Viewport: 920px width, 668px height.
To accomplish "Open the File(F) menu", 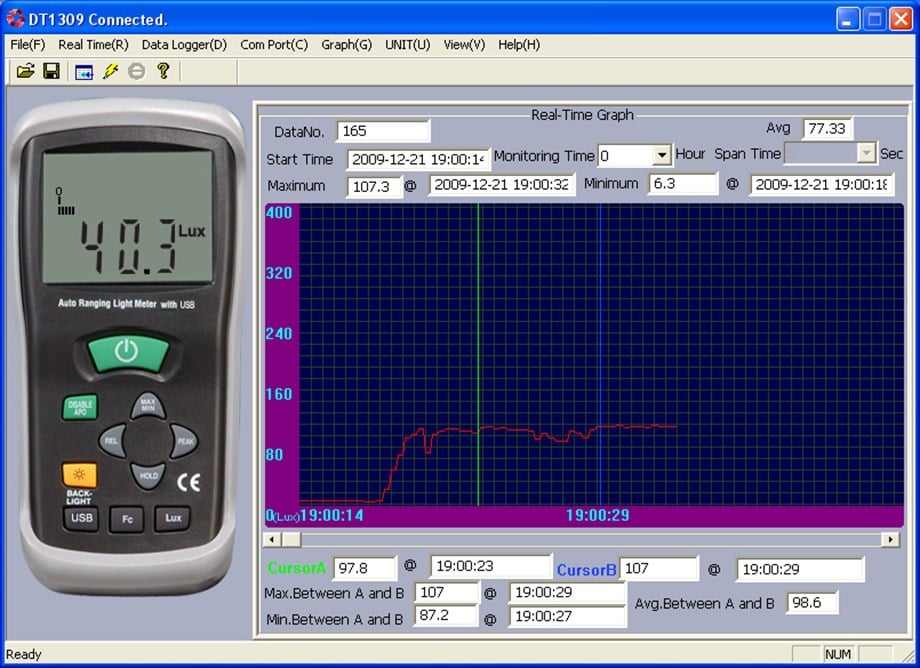I will click(x=28, y=45).
